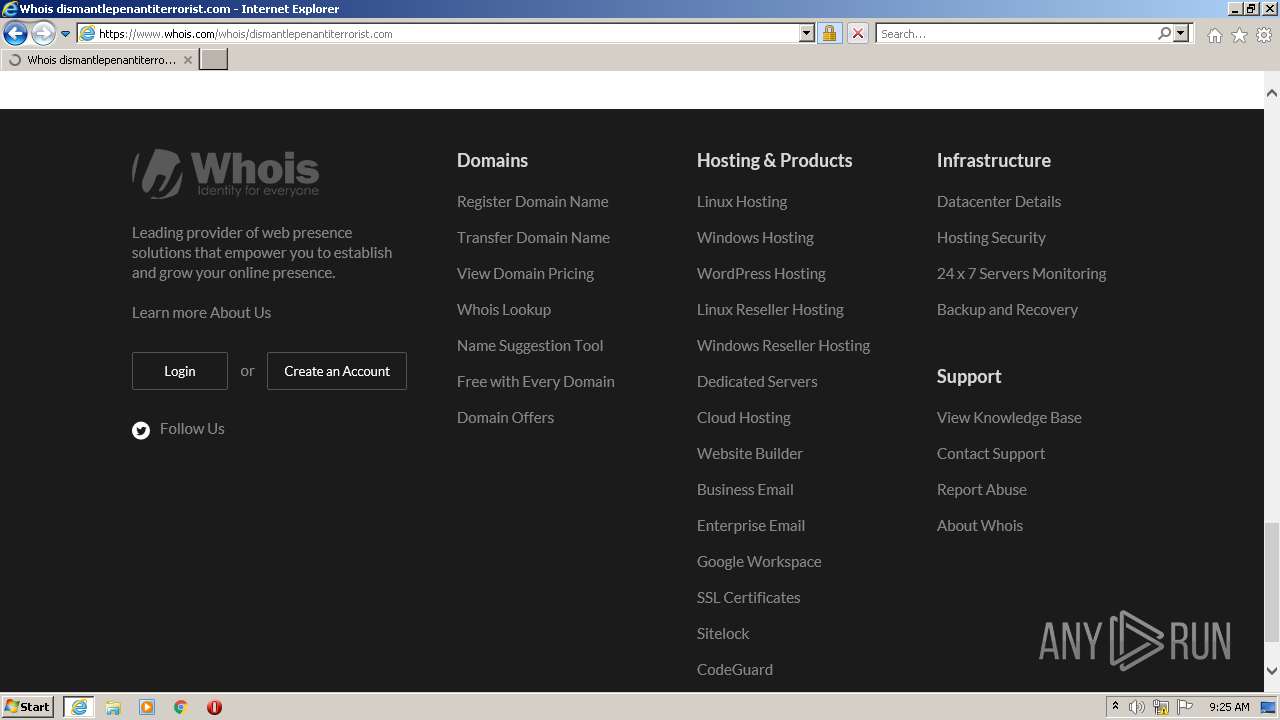Open a new blank tab
The image size is (1280, 720).
(214, 60)
